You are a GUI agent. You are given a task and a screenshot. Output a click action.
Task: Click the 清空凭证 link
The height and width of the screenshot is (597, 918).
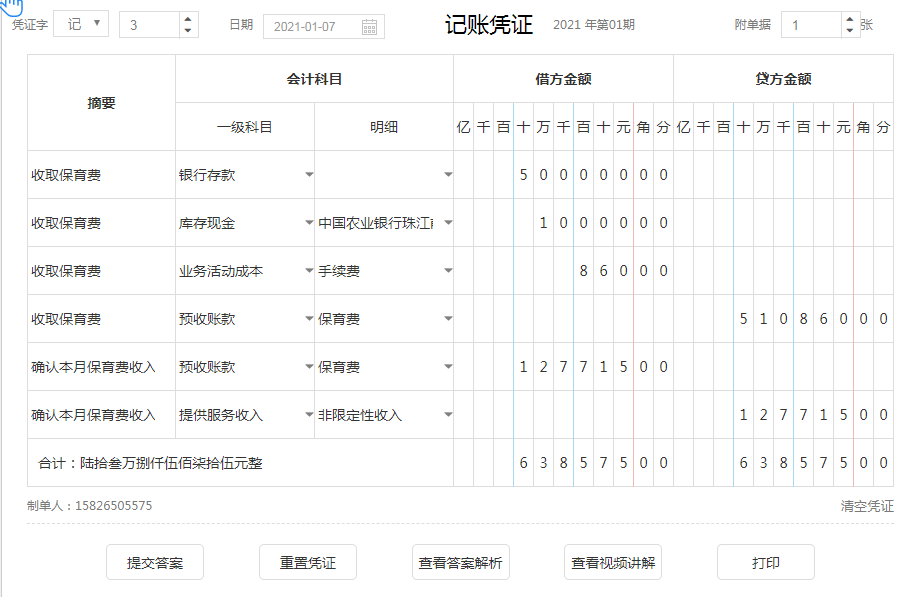tap(867, 506)
